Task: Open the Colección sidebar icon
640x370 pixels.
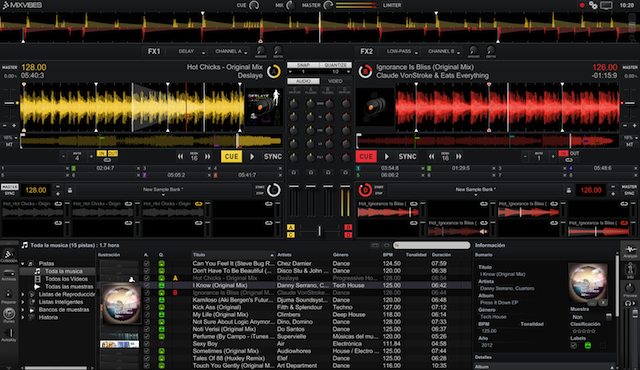Action: [x=9, y=254]
